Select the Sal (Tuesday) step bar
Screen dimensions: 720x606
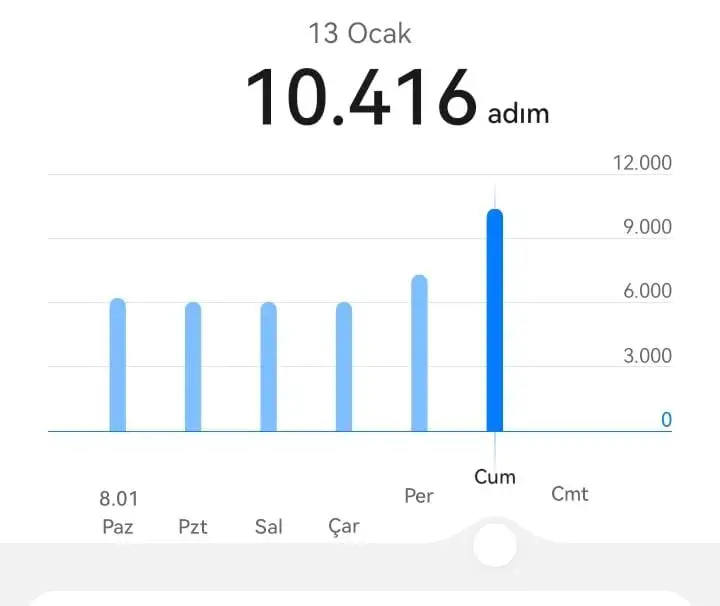(268, 368)
